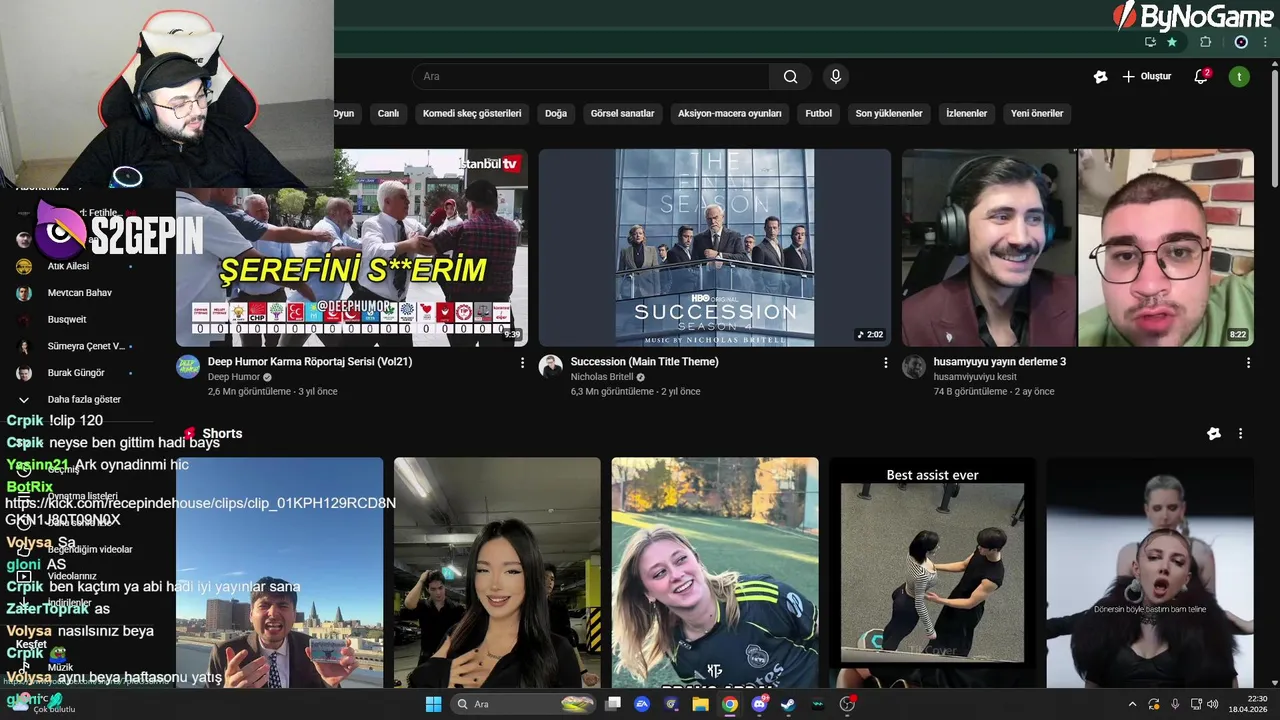Open 'Deep Humor Karma Röportaj Serisi (Vol21)' title
The width and height of the screenshot is (1280, 720).
point(310,362)
